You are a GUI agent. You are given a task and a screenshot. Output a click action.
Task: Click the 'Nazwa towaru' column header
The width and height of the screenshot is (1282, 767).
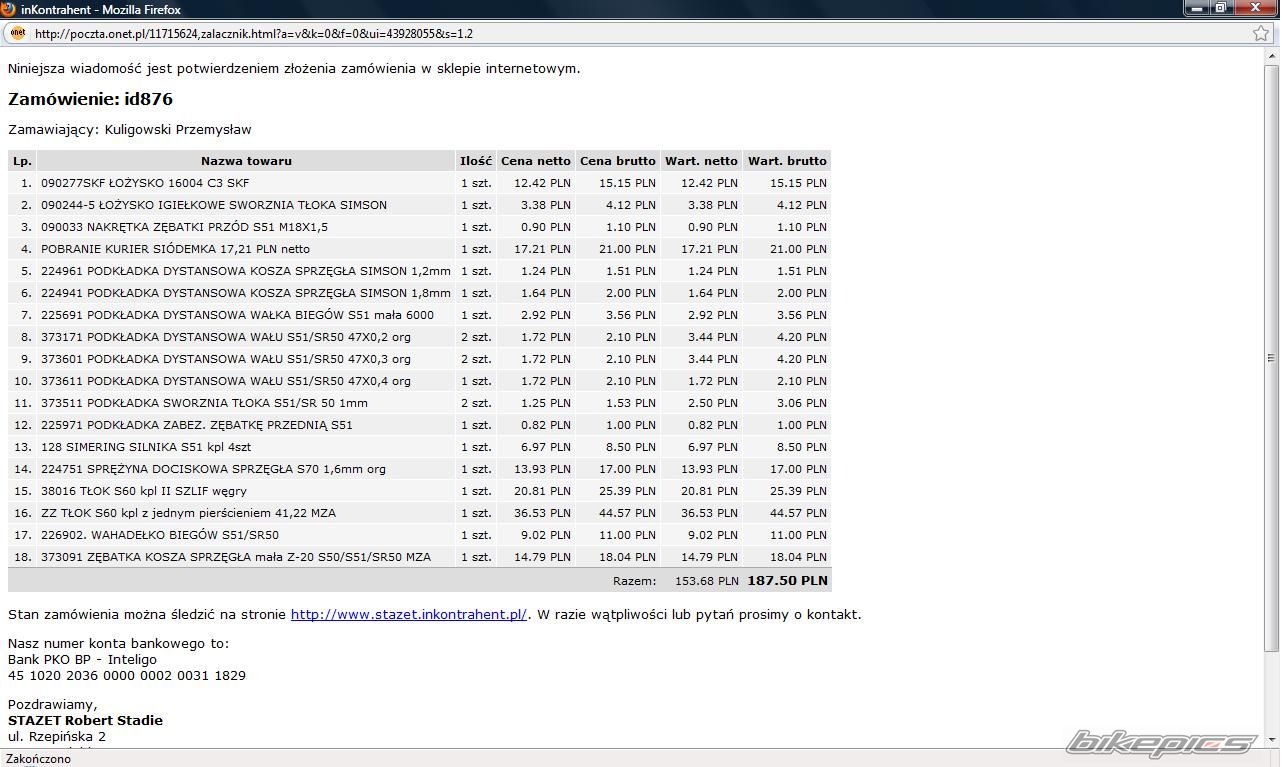click(246, 161)
